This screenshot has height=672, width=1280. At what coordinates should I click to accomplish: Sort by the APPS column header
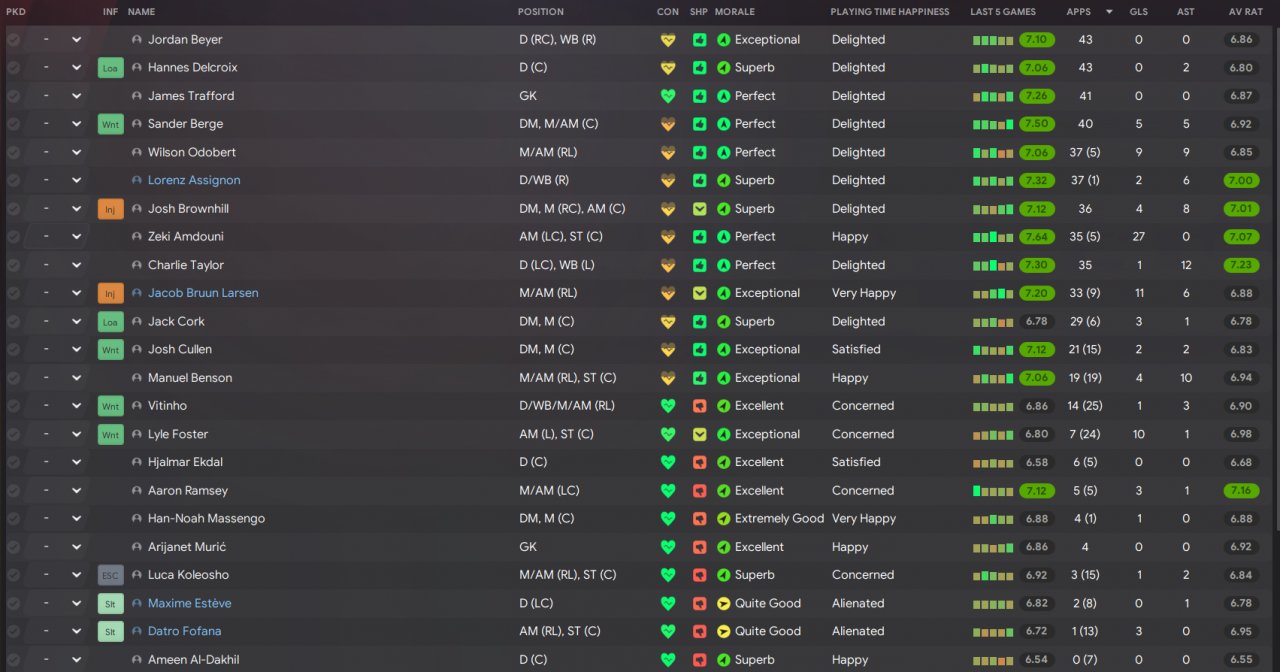1079,12
